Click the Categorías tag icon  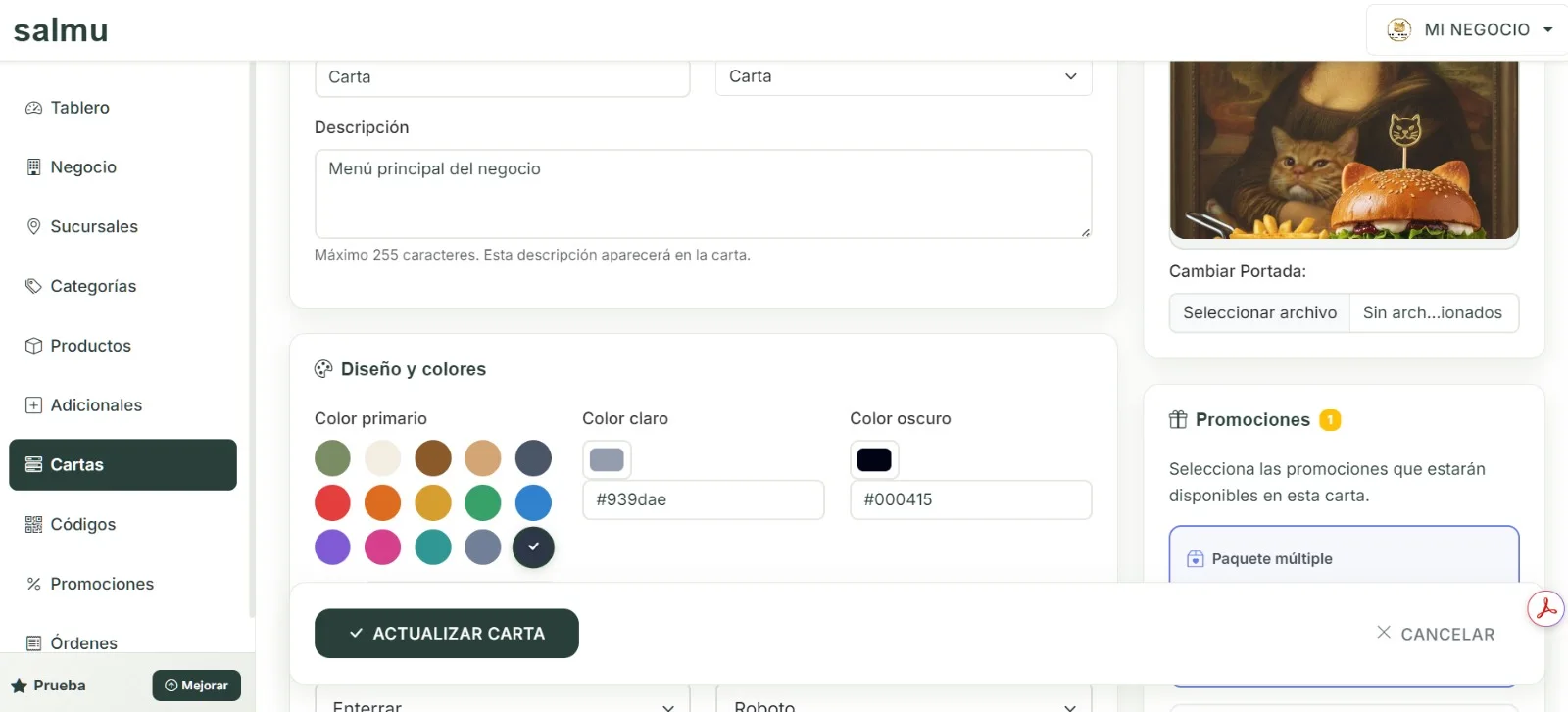(33, 287)
